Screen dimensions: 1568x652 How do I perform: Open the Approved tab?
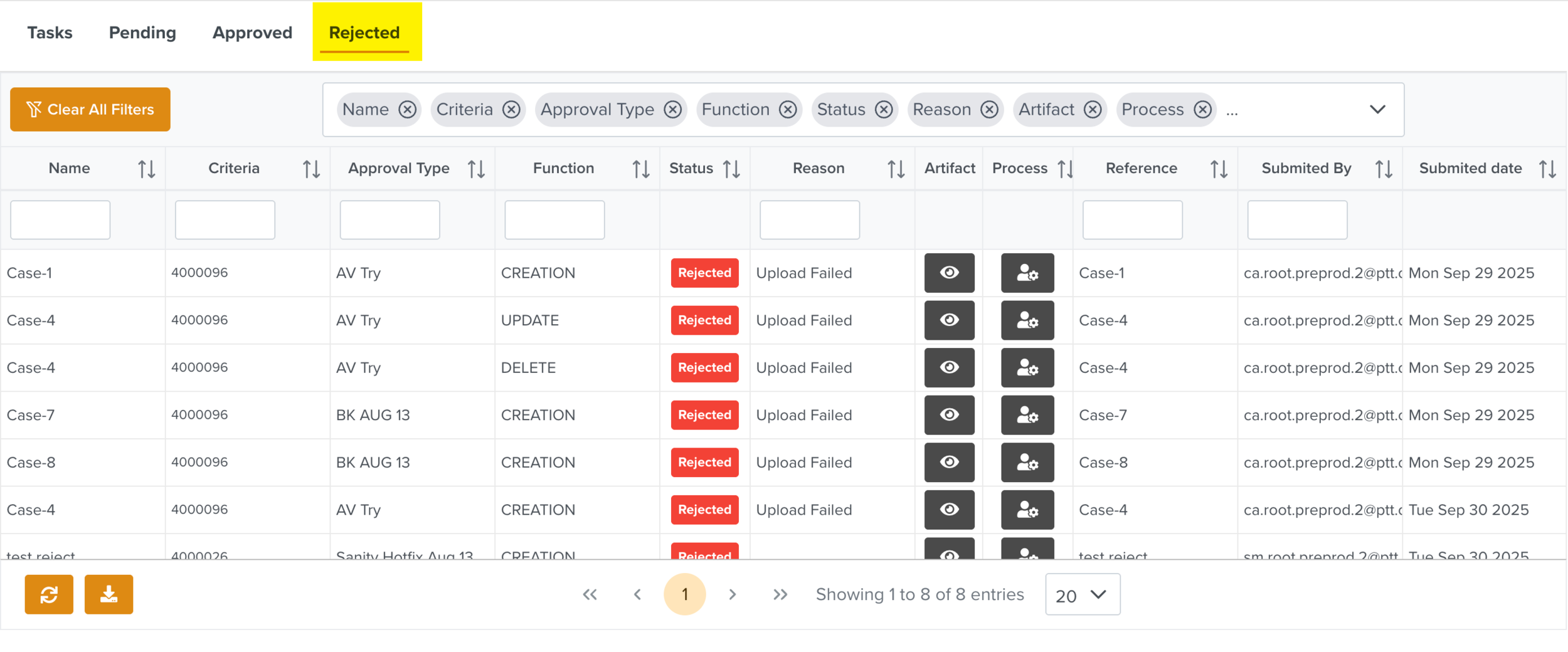[x=252, y=33]
